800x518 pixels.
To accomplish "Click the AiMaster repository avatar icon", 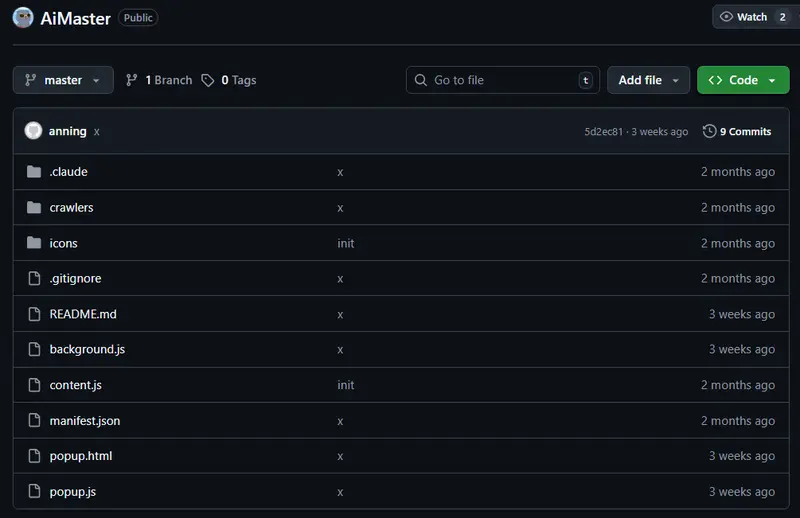I will (23, 17).
